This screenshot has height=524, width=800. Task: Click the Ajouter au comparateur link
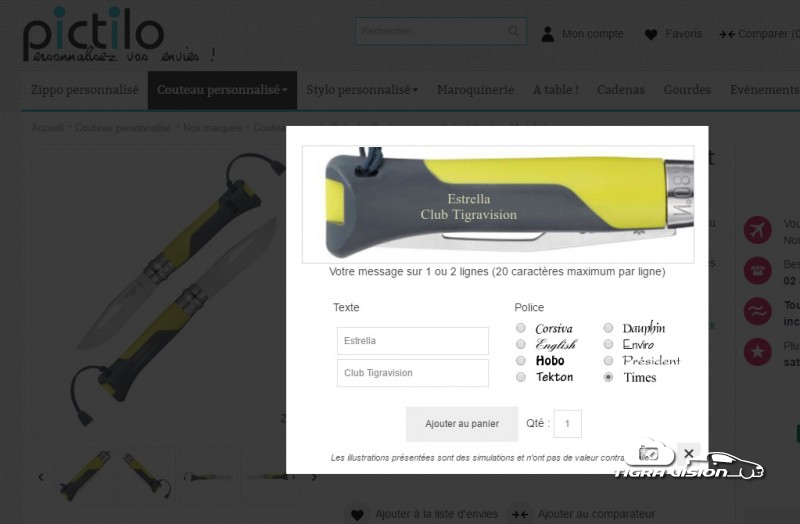(x=596, y=514)
